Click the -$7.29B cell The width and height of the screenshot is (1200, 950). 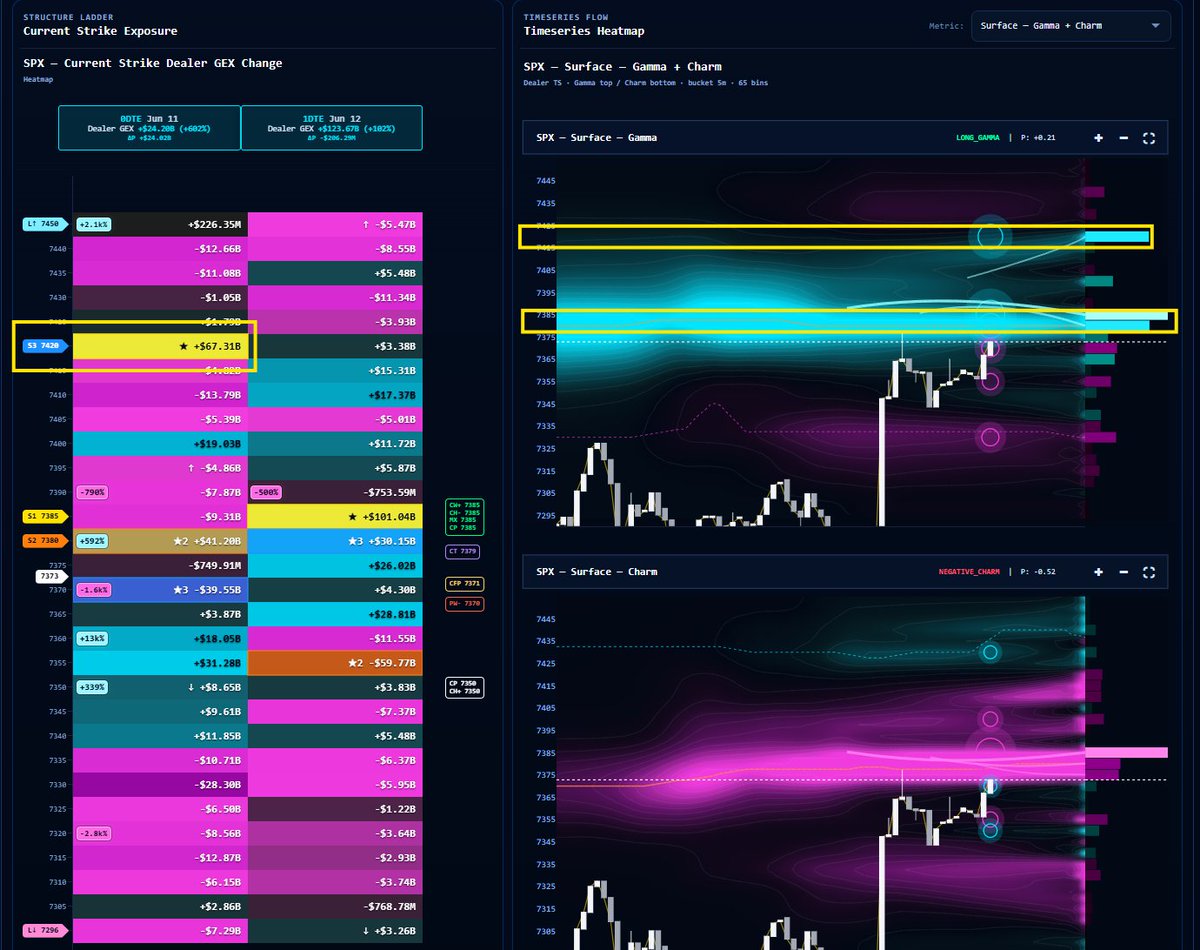(160, 931)
